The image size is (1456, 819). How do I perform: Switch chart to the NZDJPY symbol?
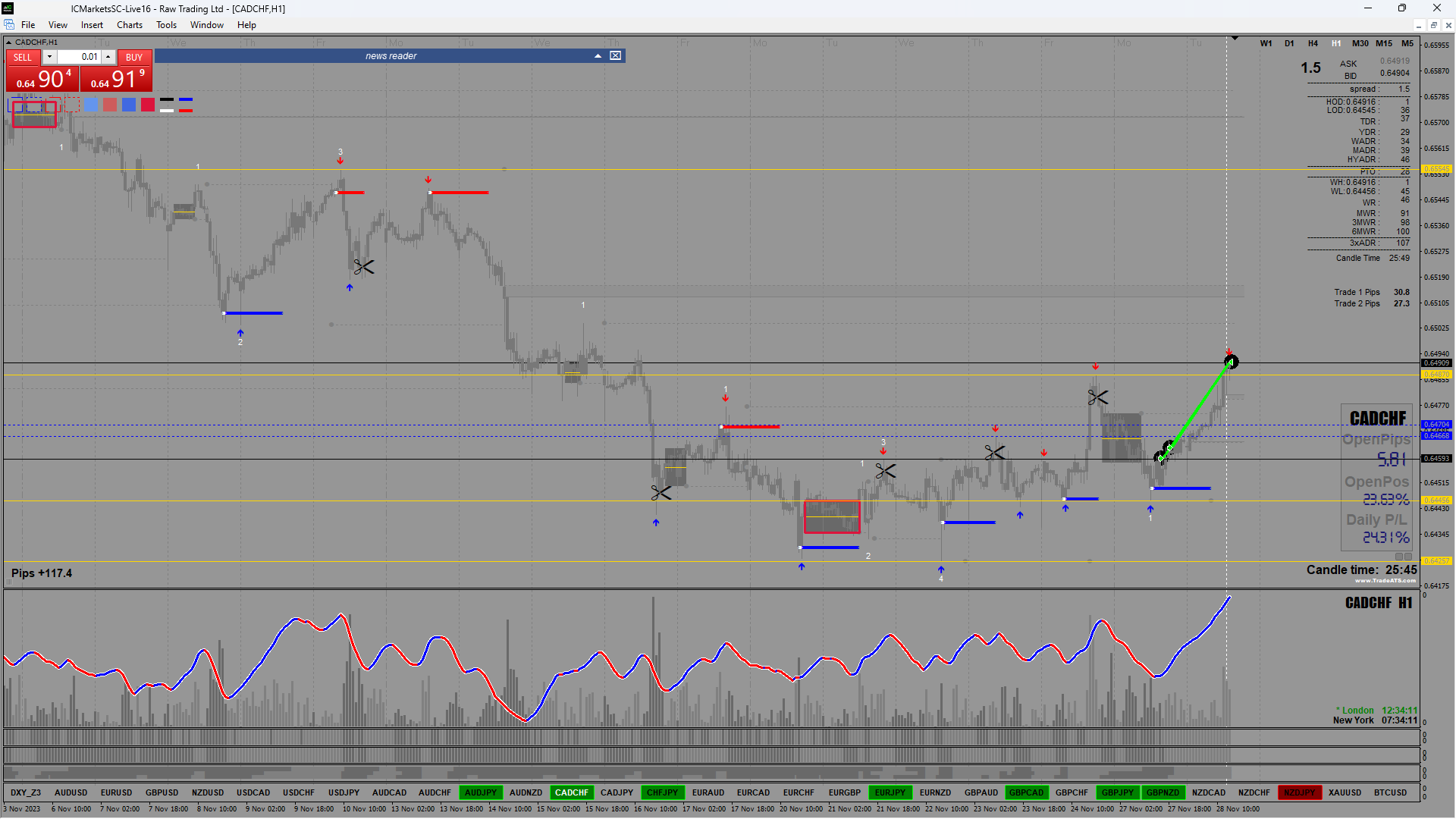coord(1299,792)
